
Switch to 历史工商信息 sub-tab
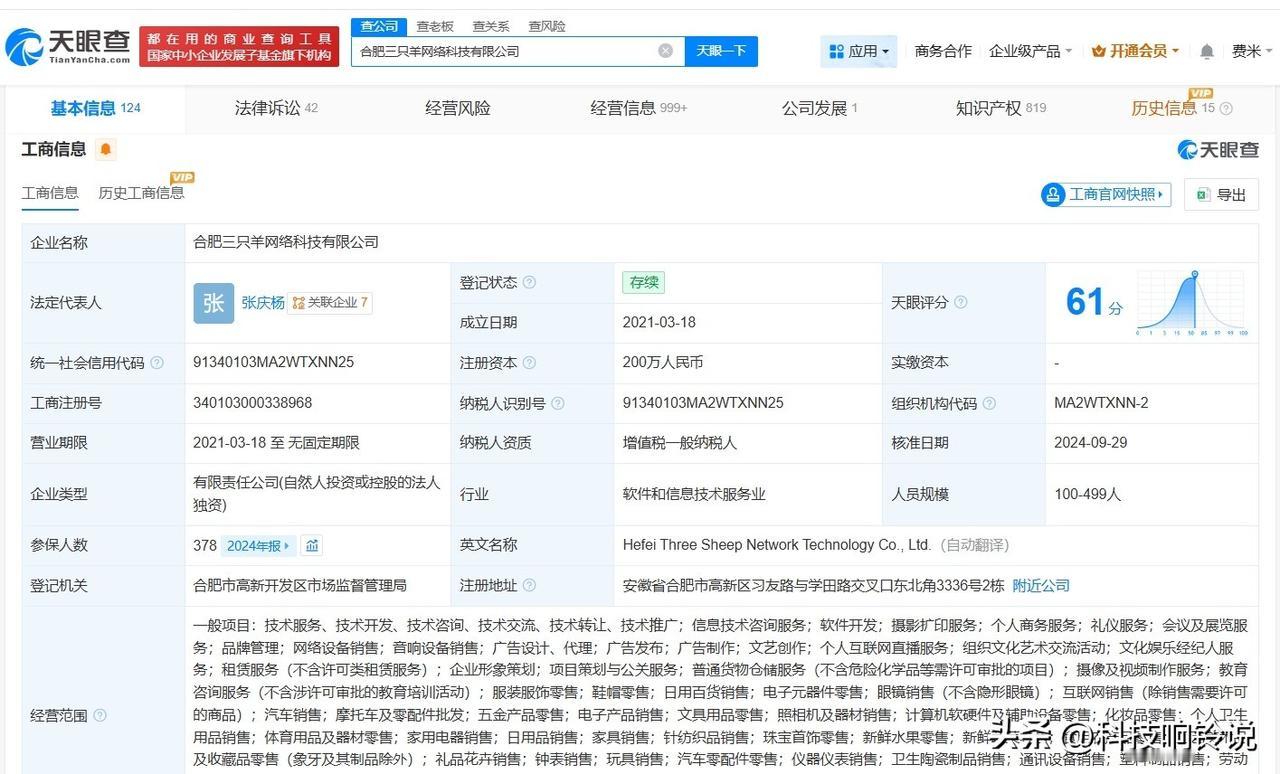(141, 193)
